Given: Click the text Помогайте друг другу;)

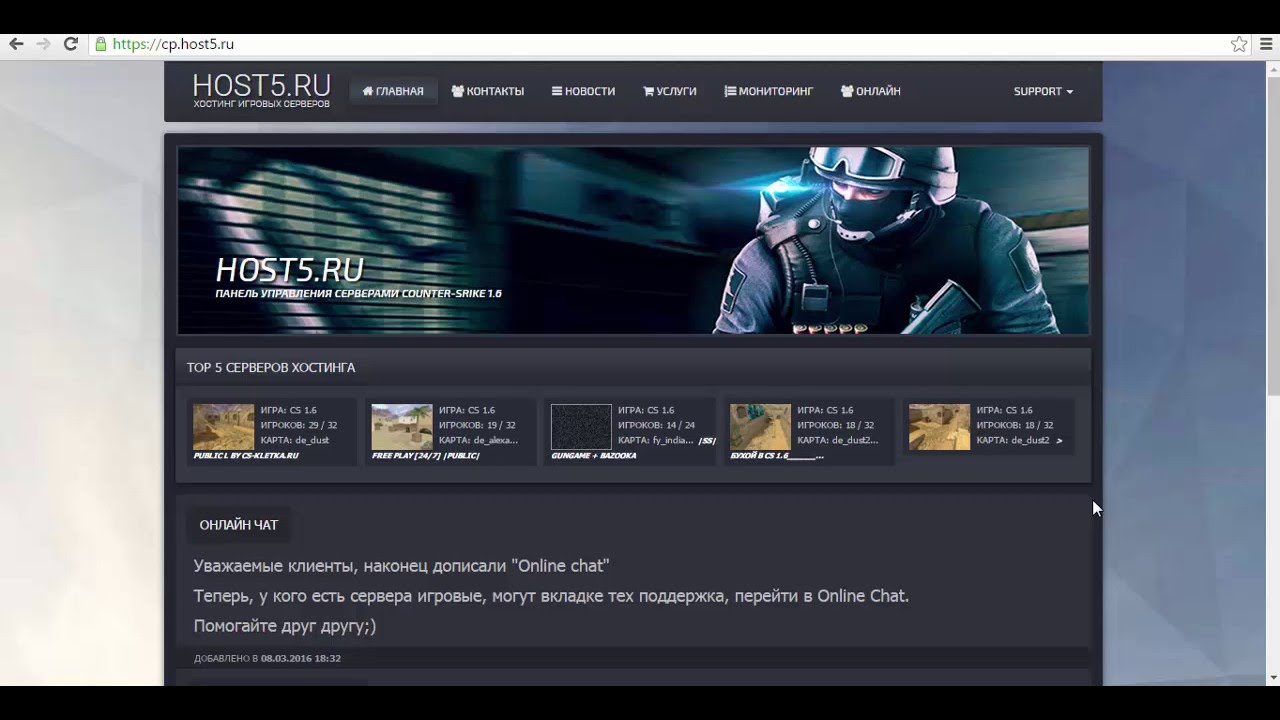Looking at the screenshot, I should pos(285,627).
